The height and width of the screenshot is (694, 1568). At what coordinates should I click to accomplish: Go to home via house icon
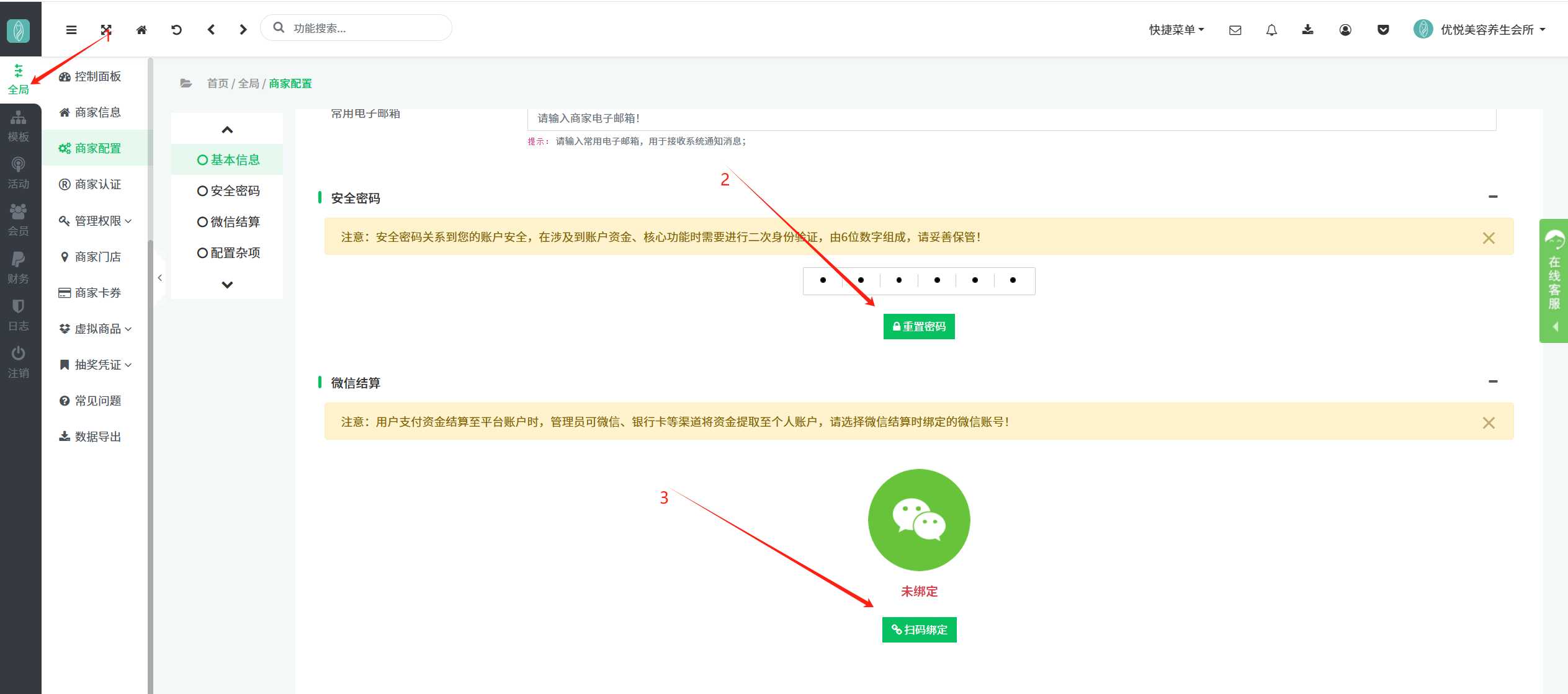pyautogui.click(x=141, y=29)
